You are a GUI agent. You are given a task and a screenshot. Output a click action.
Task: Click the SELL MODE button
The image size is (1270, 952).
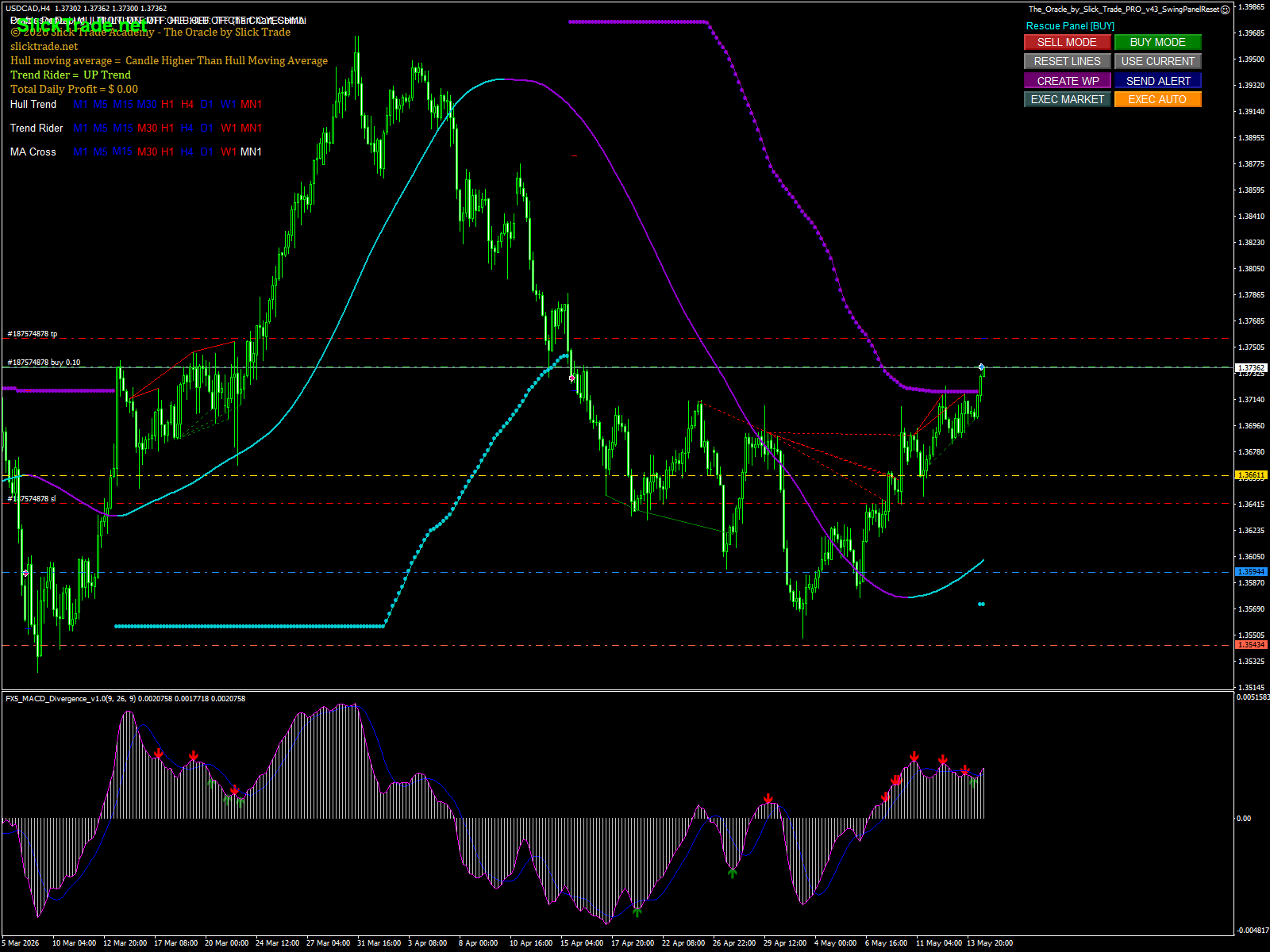click(1067, 42)
